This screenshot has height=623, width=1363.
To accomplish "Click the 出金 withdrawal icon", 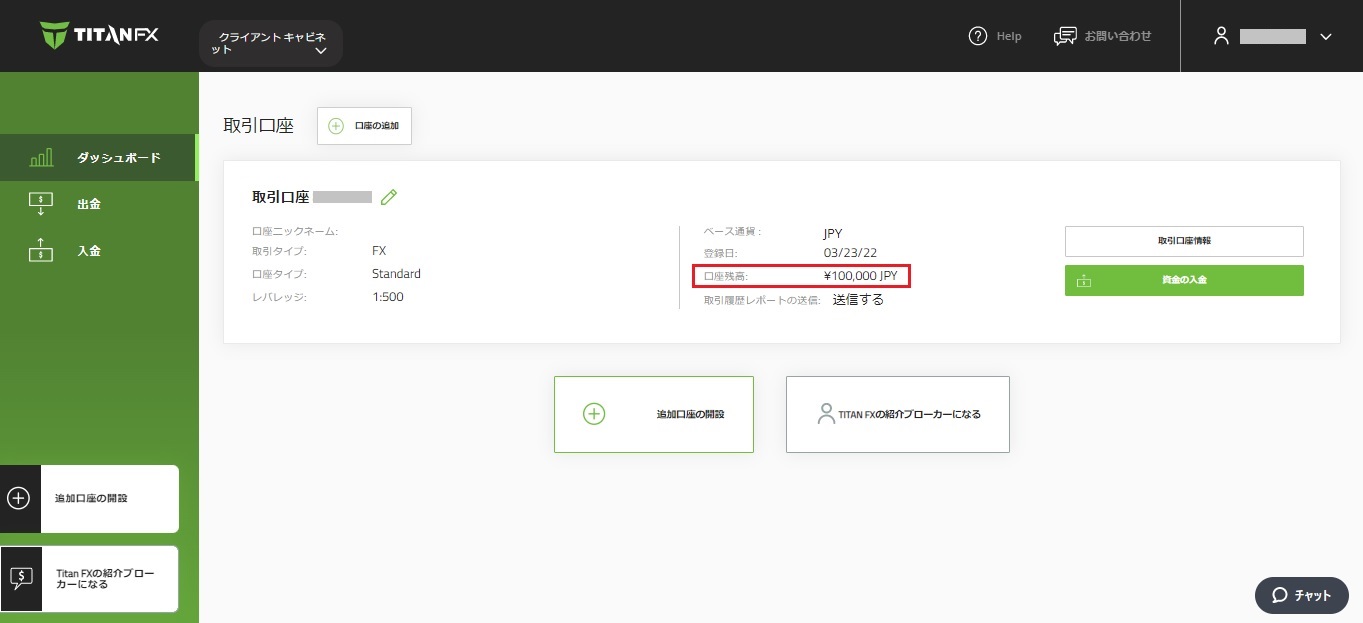I will 41,204.
